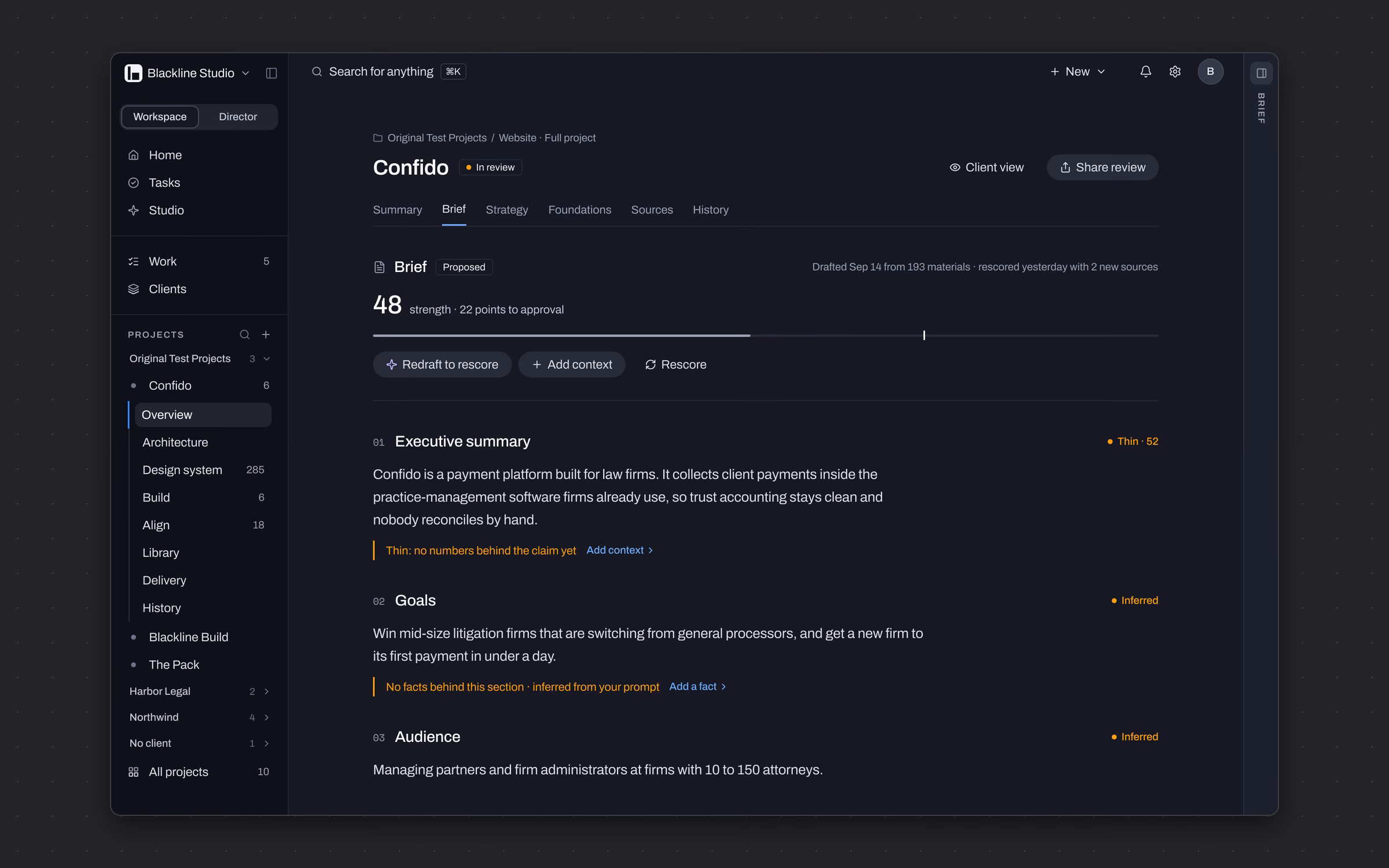The height and width of the screenshot is (868, 1389).
Task: Click the plus icon beside New
Action: (1054, 72)
